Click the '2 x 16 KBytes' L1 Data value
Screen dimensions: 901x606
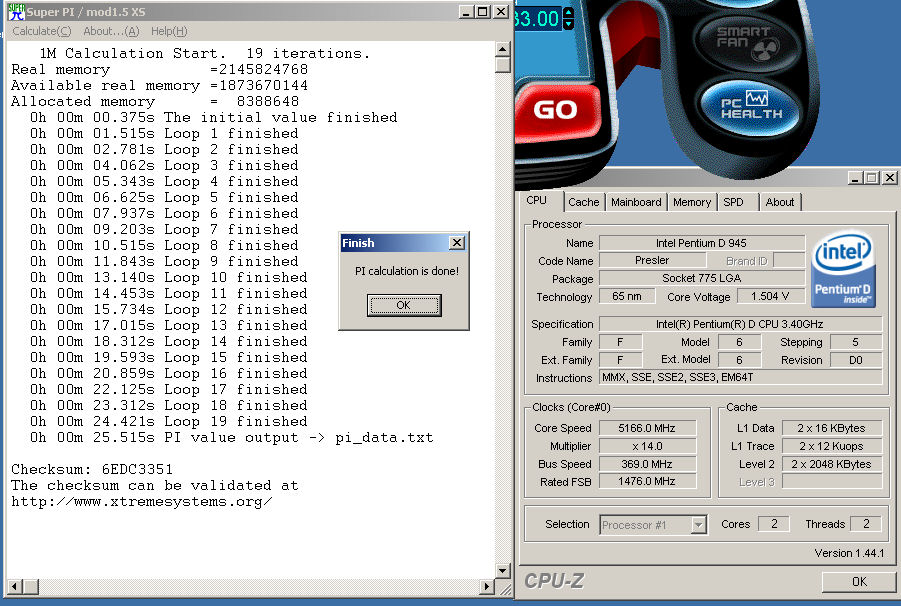click(831, 428)
